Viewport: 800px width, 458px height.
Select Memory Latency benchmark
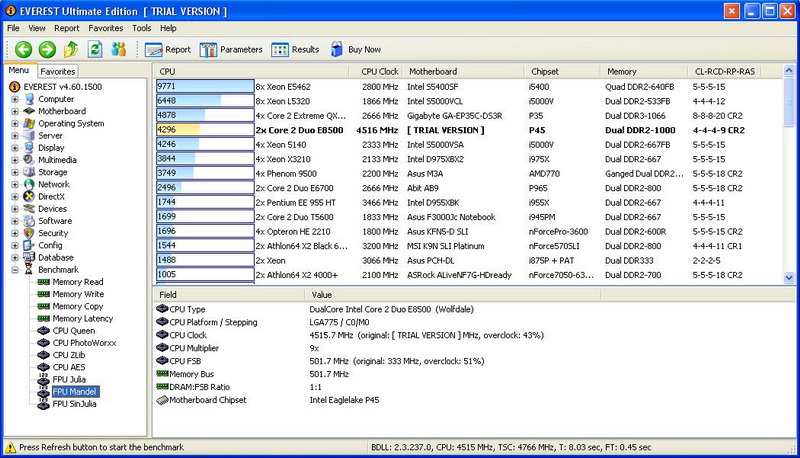[x=82, y=318]
